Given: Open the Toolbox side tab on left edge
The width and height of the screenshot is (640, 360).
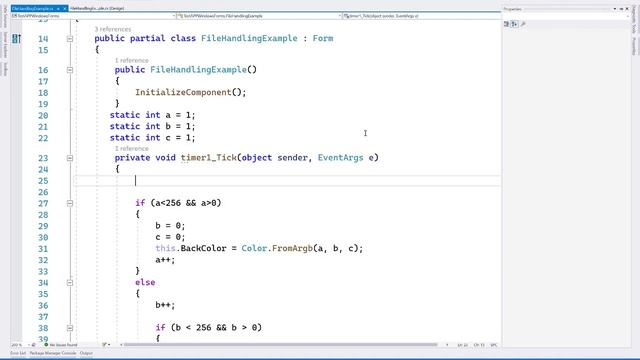Looking at the screenshot, I should click(x=4, y=68).
